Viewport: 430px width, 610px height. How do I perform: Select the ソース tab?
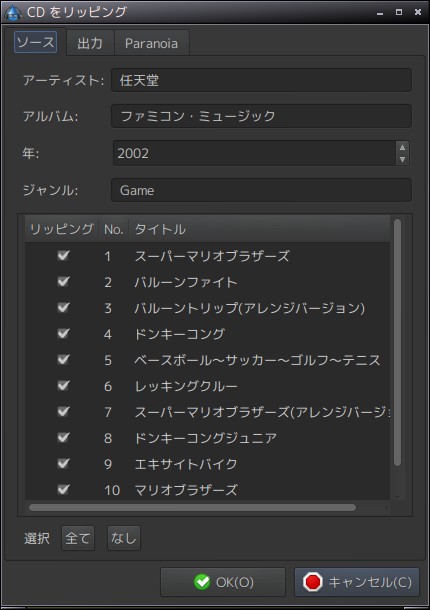pos(35,42)
